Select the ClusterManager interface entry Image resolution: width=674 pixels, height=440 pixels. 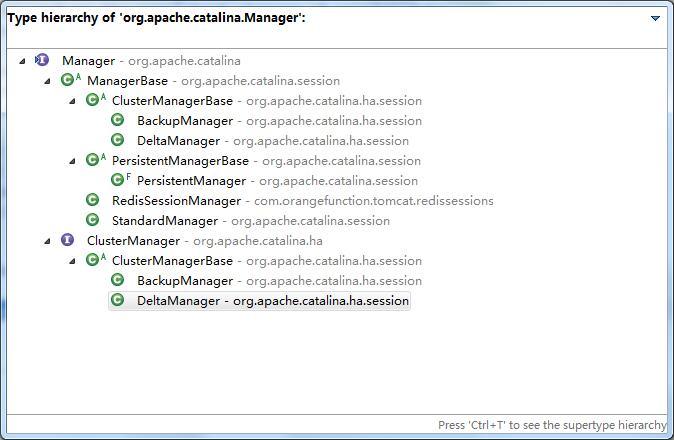click(x=133, y=241)
